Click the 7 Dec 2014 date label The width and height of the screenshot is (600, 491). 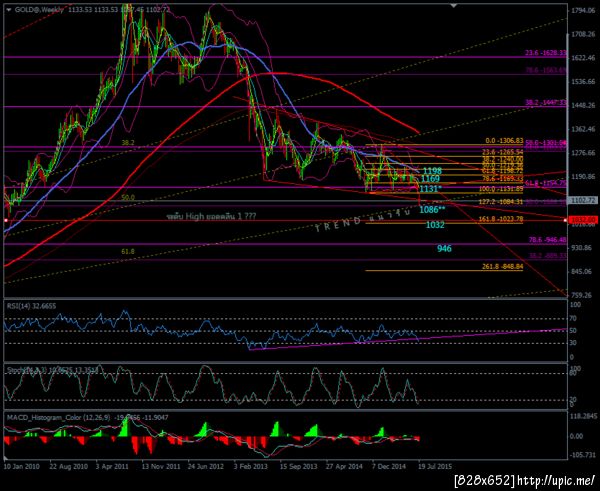click(389, 467)
